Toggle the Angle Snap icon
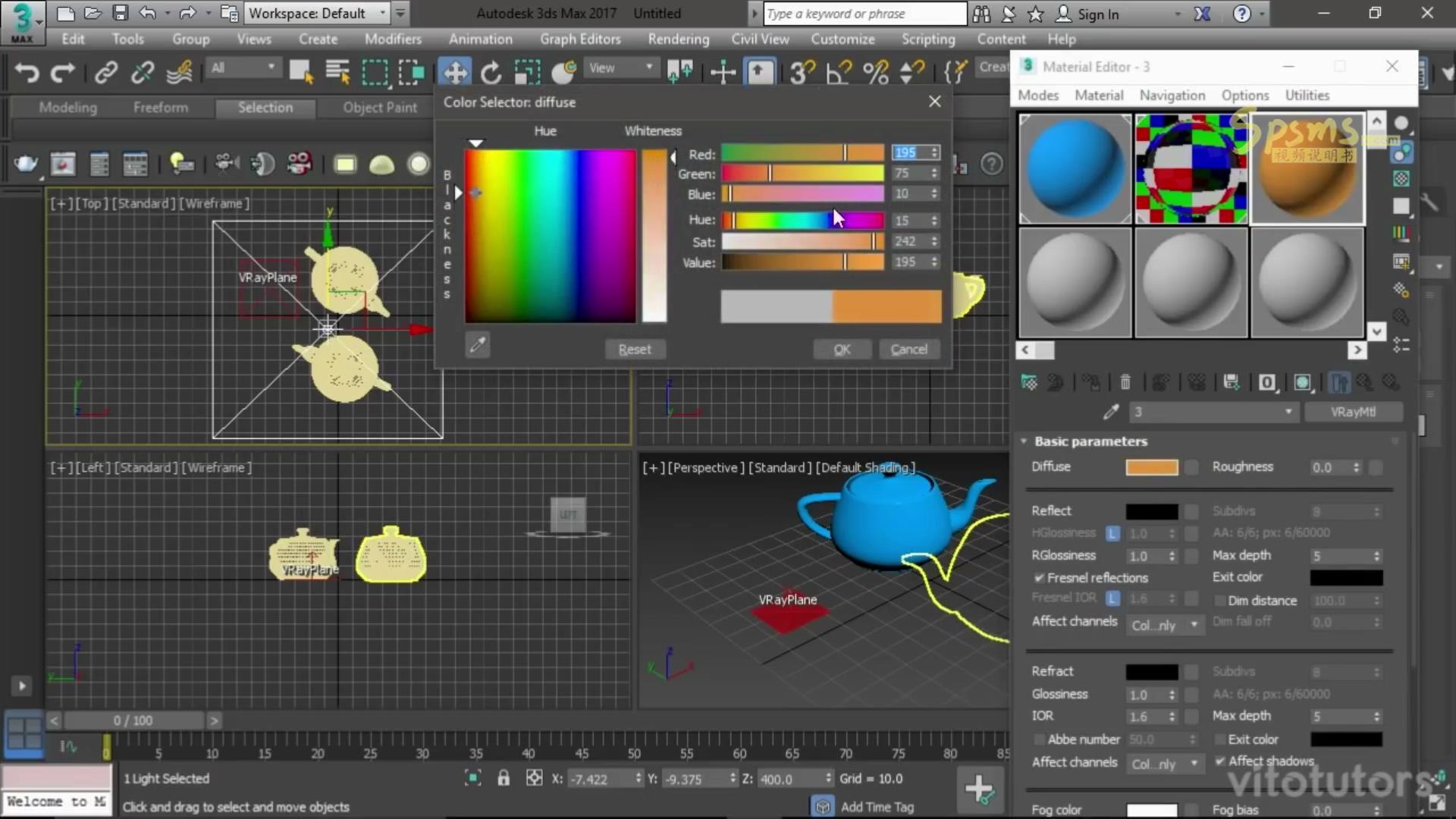 [839, 72]
